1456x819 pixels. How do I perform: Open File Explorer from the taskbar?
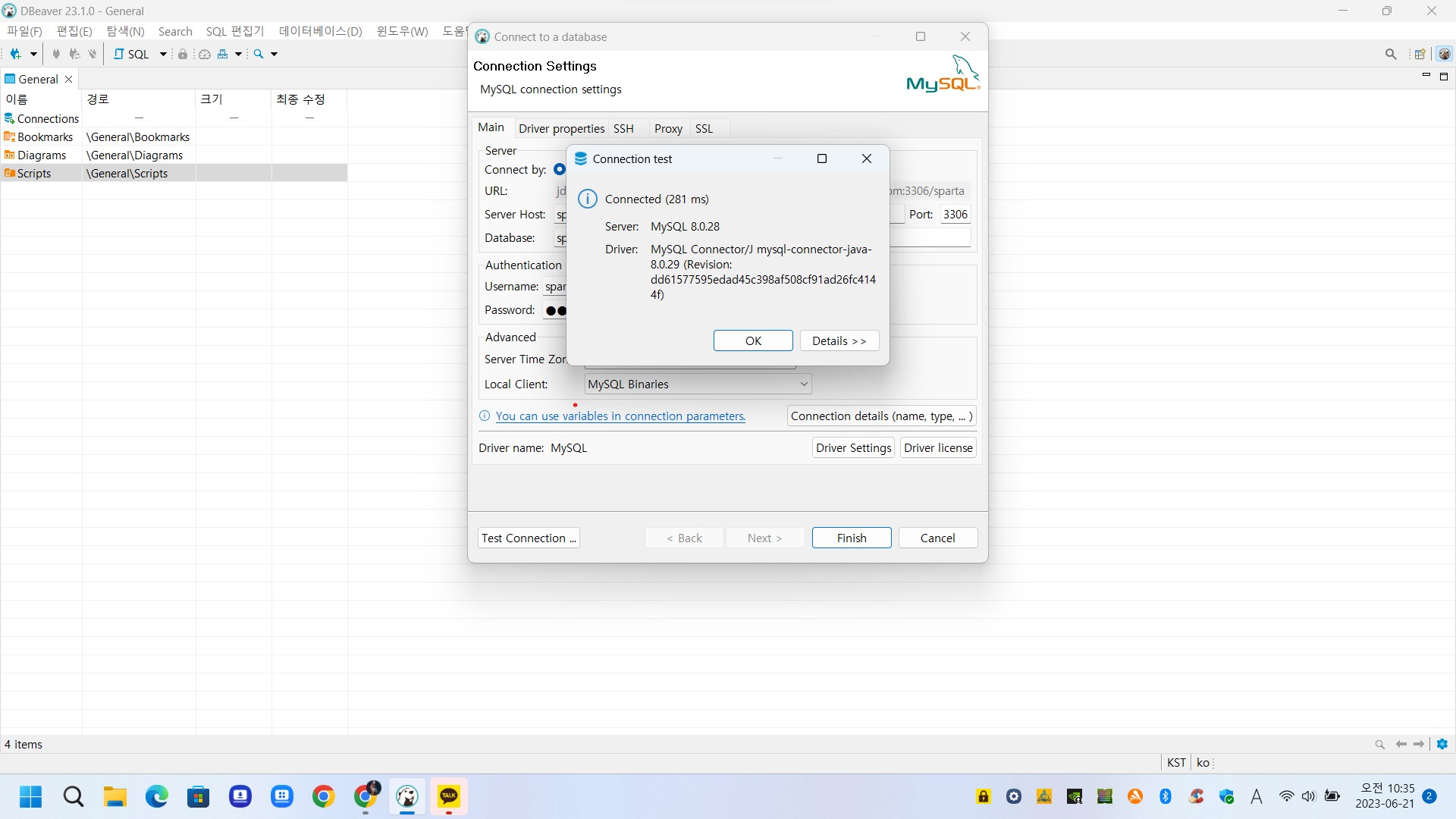click(x=115, y=796)
